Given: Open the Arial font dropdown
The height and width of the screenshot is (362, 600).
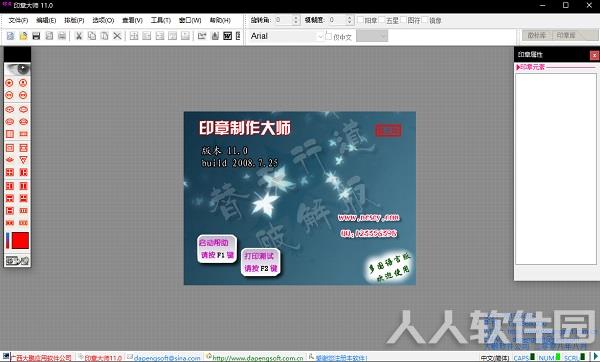Looking at the screenshot, I should pyautogui.click(x=320, y=36).
